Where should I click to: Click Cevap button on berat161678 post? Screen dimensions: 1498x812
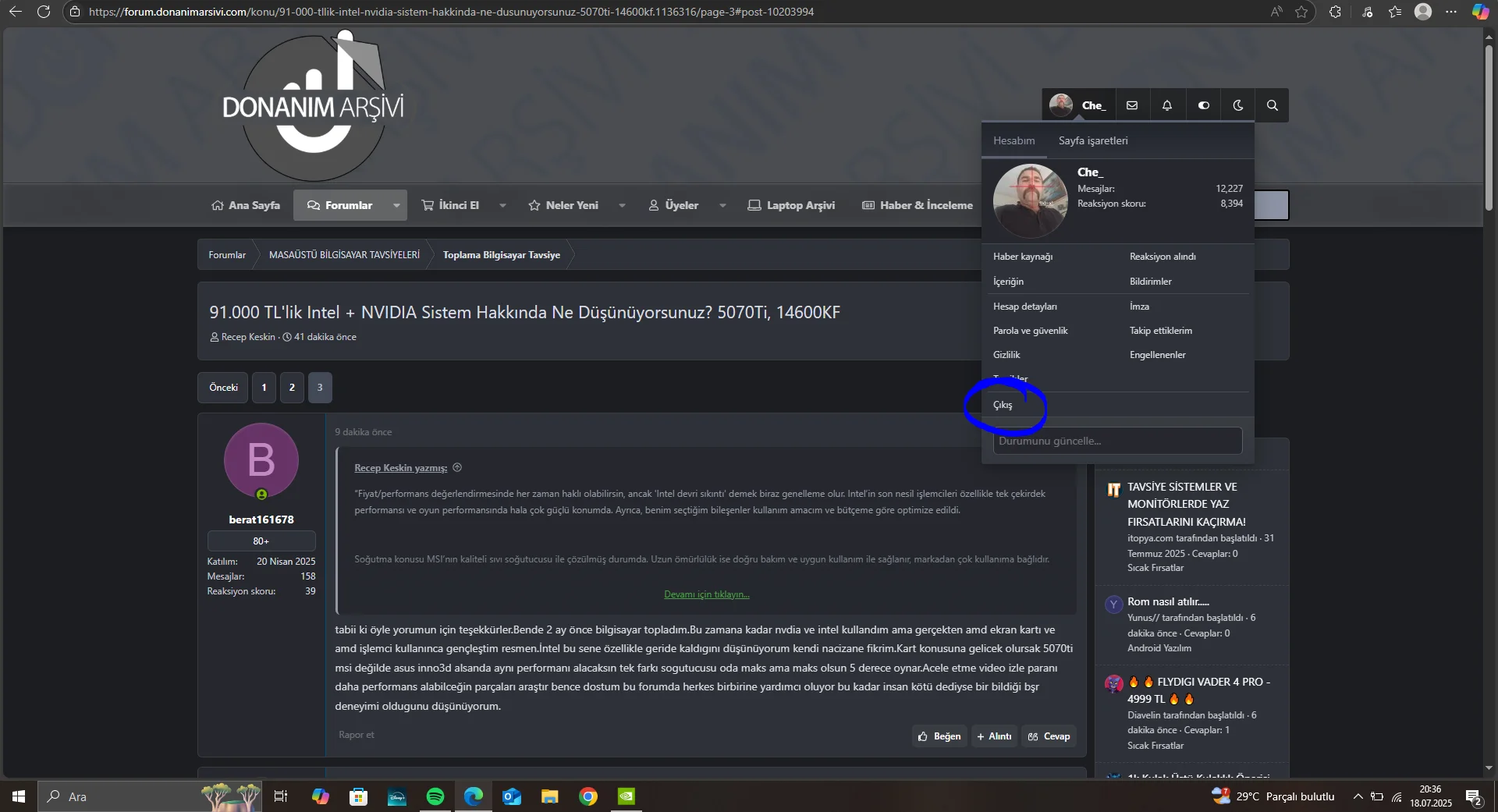(x=1049, y=736)
